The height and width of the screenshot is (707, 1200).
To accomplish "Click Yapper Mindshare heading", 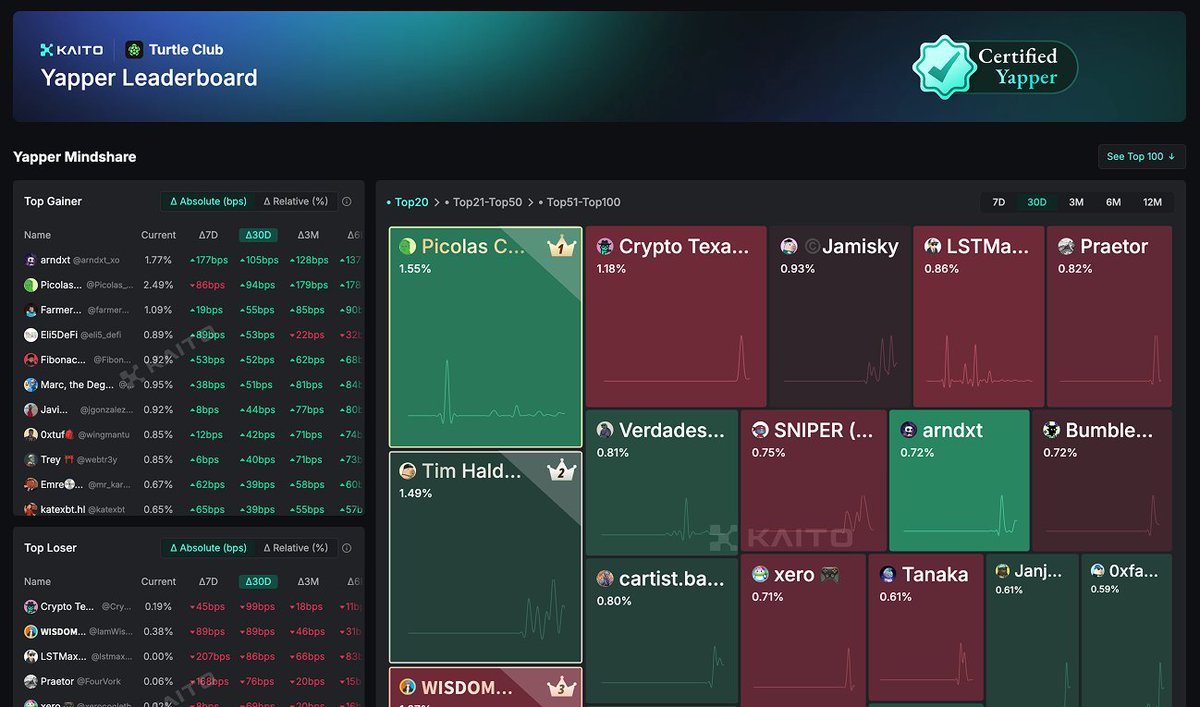I will 74,157.
